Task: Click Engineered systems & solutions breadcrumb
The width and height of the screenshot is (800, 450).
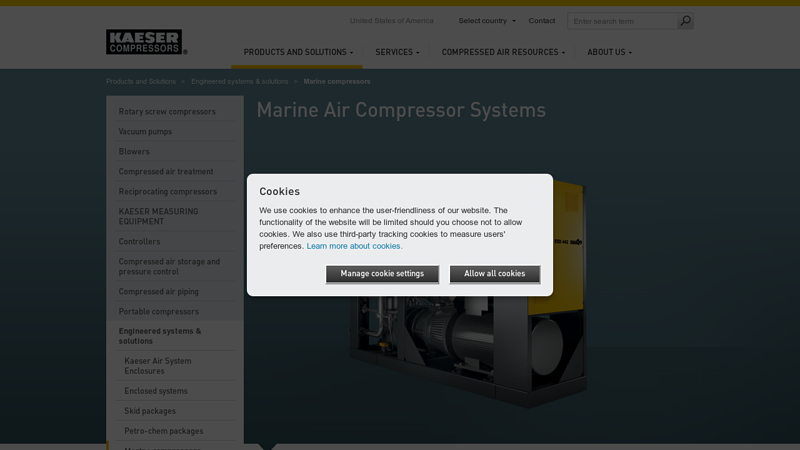Action: (240, 82)
